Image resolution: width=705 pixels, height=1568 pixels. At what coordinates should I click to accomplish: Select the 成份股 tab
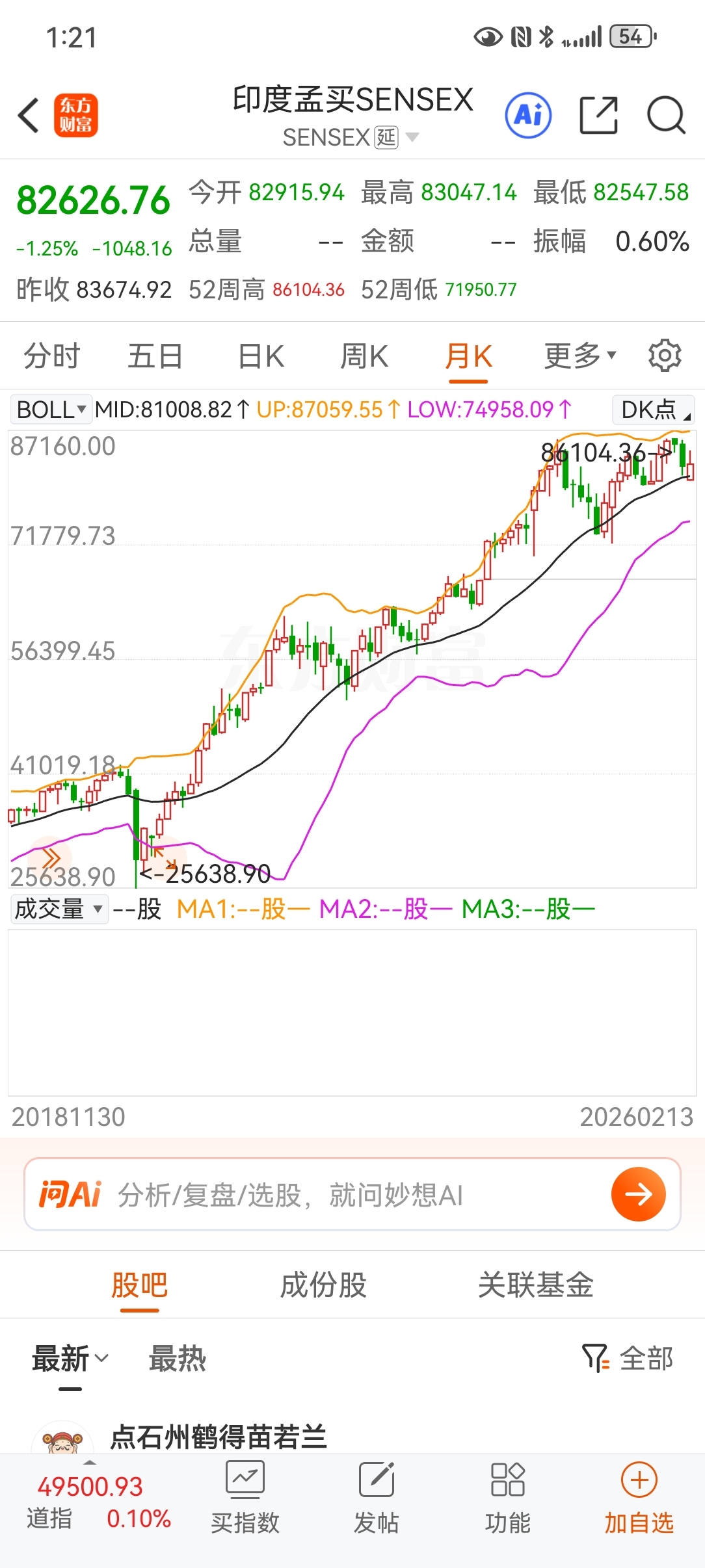[x=323, y=1285]
